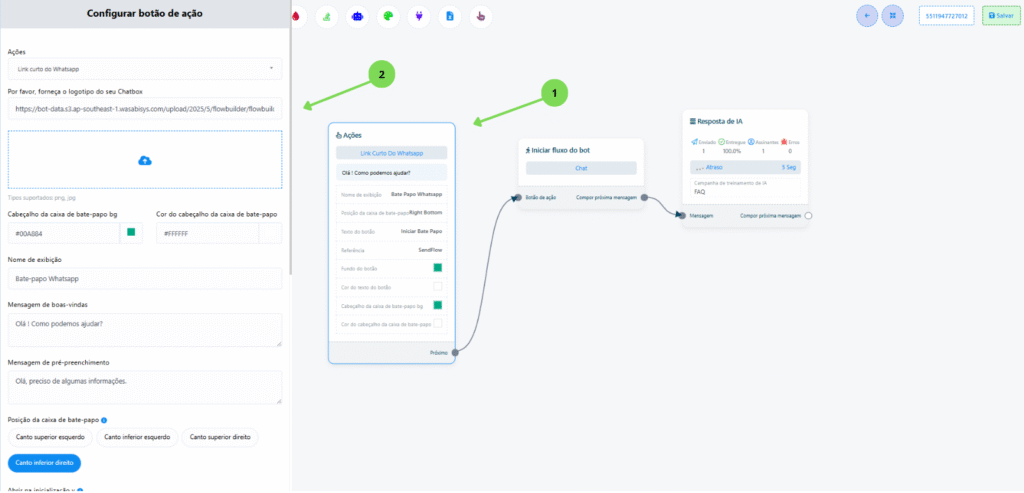Save the flow with Salvar button
This screenshot has width=1024, height=493.
1000,16
